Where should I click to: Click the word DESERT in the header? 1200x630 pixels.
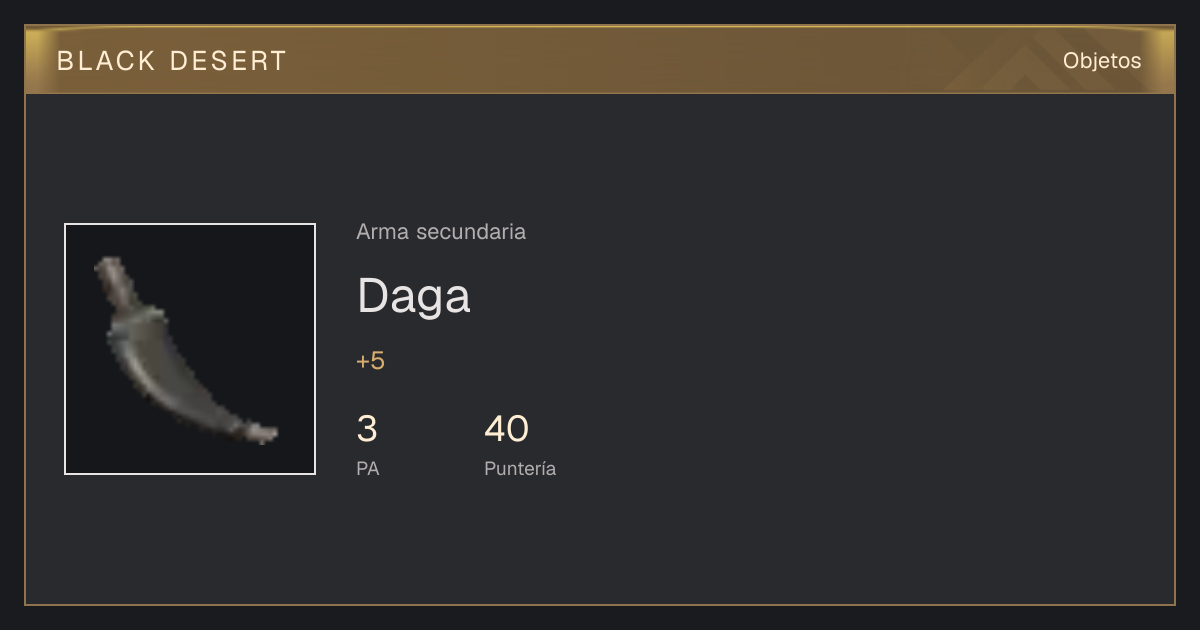[x=229, y=61]
